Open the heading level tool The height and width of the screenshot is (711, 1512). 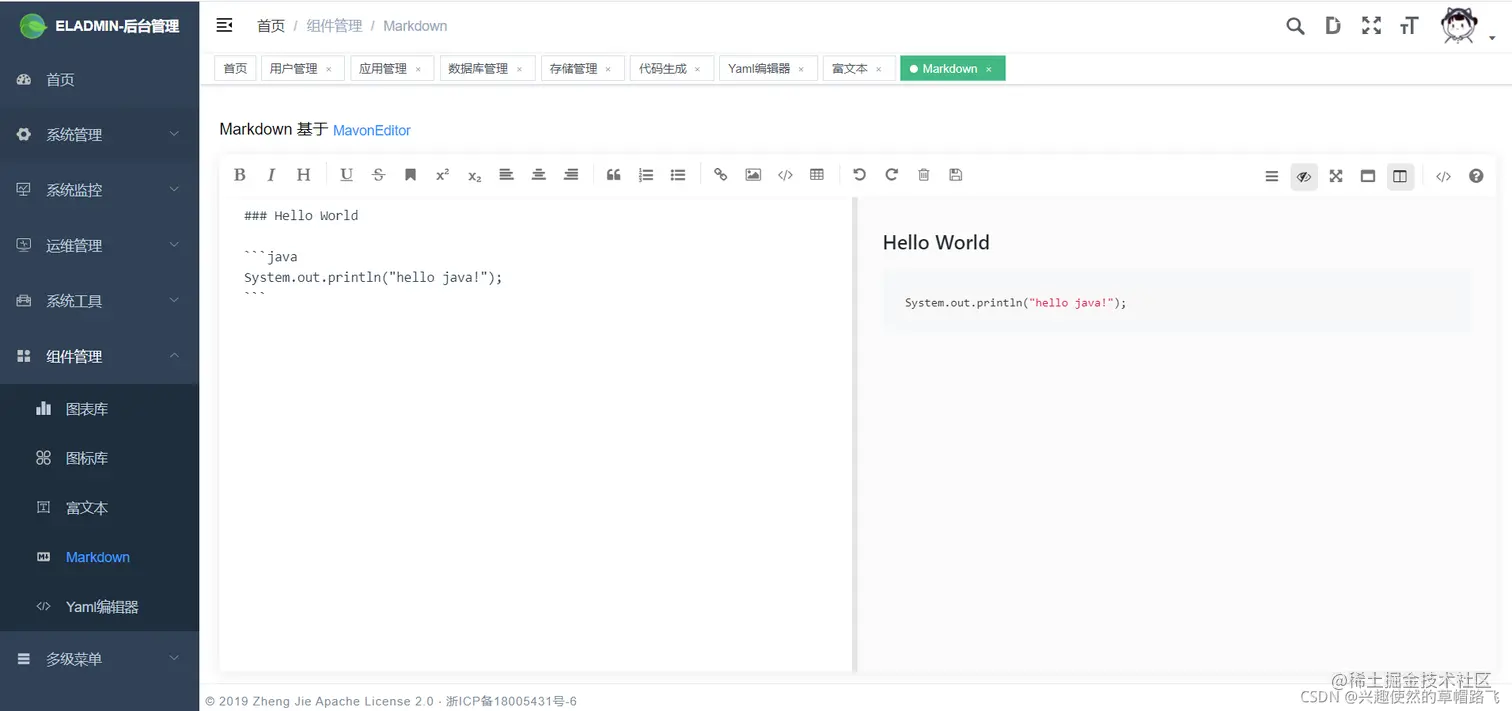[x=303, y=175]
